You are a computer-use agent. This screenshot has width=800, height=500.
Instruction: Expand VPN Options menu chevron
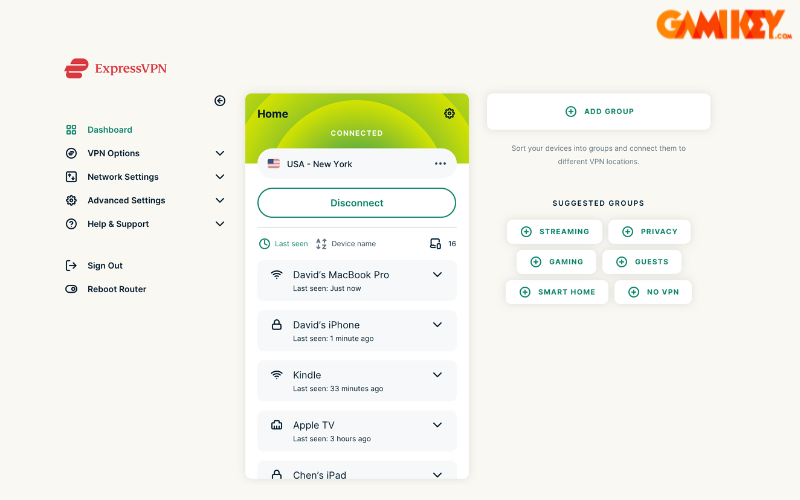coord(220,153)
